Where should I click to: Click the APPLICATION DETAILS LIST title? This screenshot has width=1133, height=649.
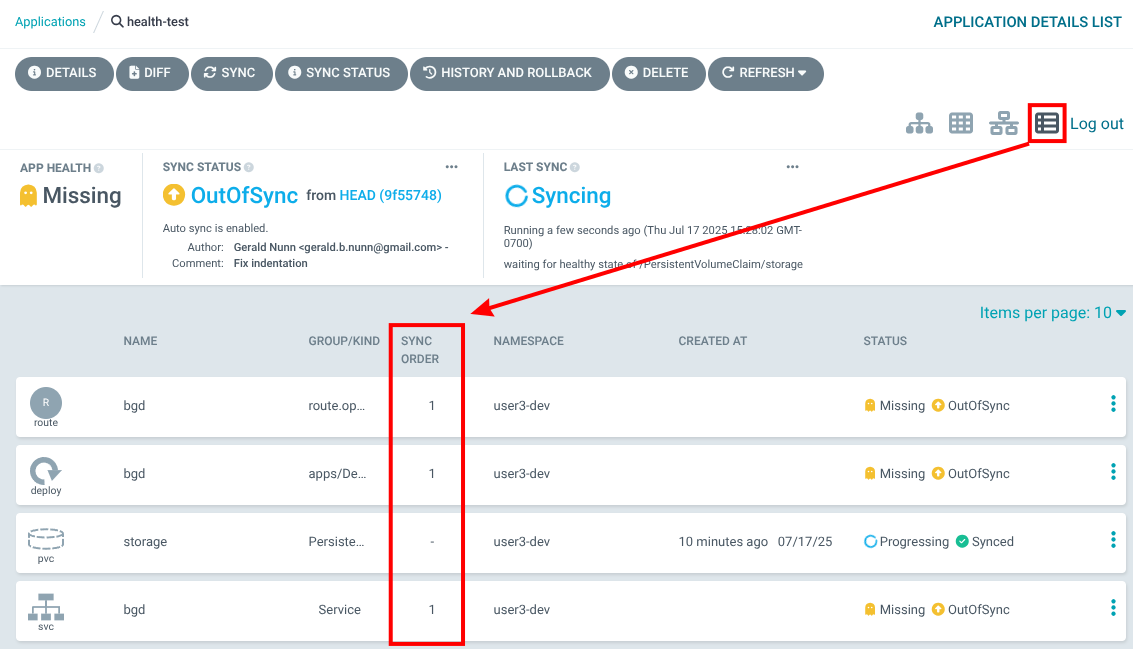point(1028,22)
